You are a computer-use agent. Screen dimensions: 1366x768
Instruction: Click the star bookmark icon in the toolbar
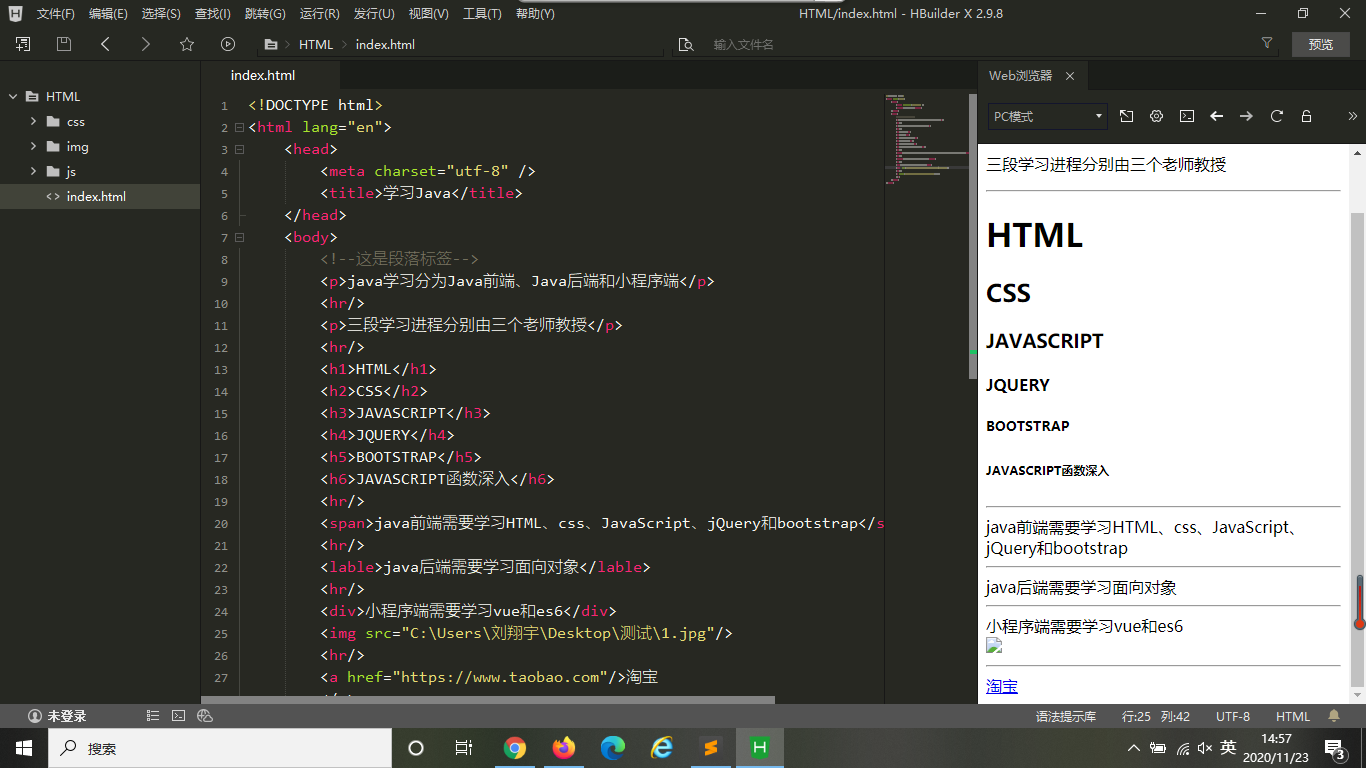187,44
